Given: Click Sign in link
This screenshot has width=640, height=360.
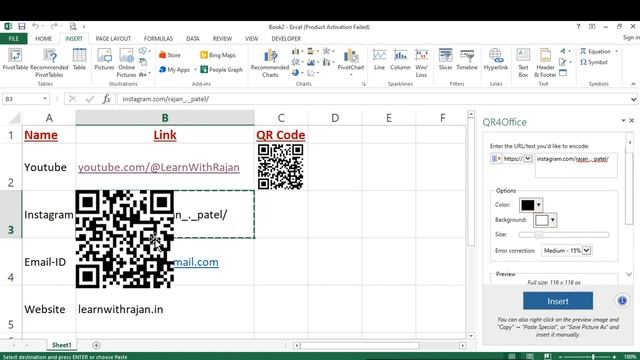Looking at the screenshot, I should [x=631, y=38].
